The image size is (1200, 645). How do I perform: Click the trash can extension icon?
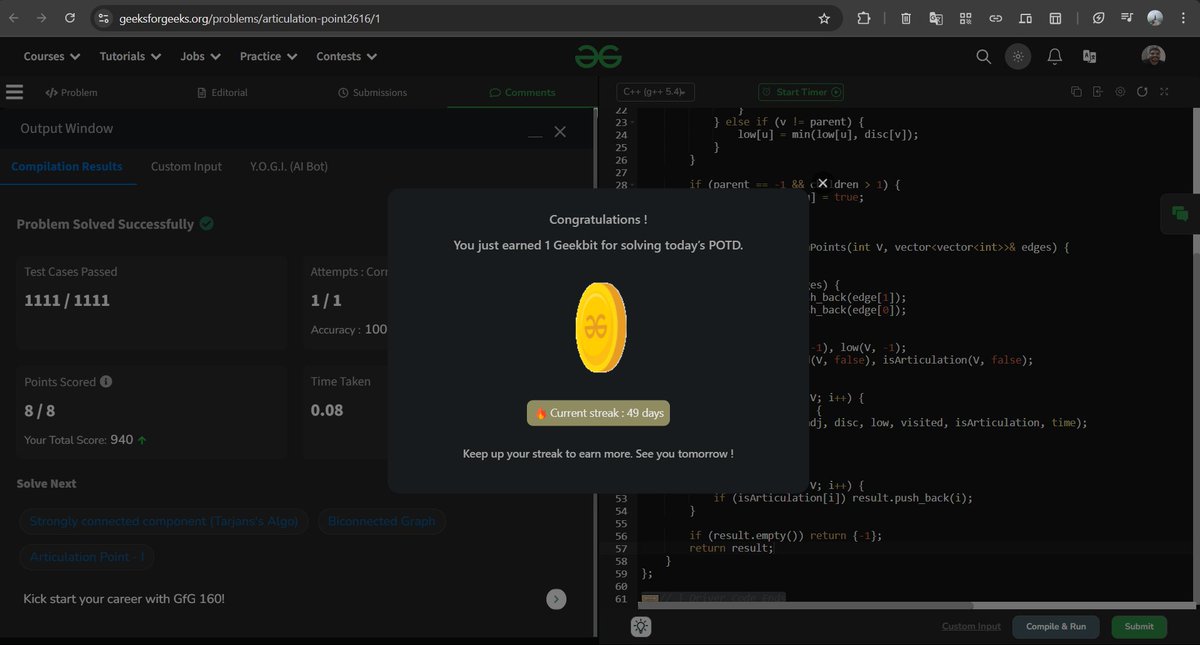click(x=905, y=18)
